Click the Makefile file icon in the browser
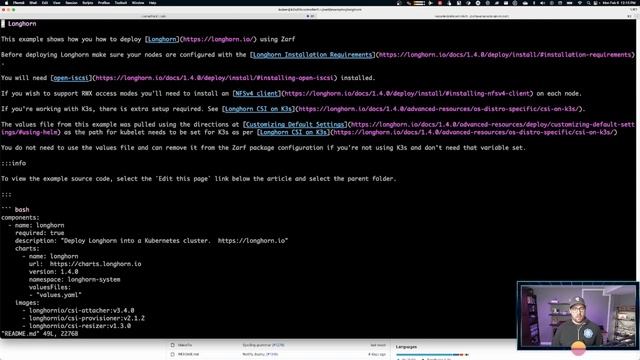The width and height of the screenshot is (640, 360). click(172, 345)
